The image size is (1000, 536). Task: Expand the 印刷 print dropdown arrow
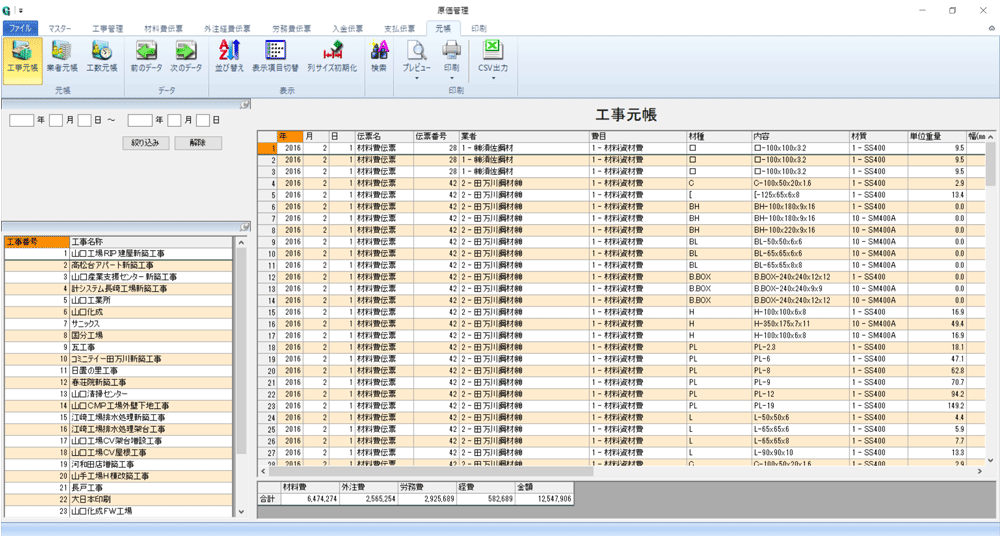pyautogui.click(x=452, y=78)
